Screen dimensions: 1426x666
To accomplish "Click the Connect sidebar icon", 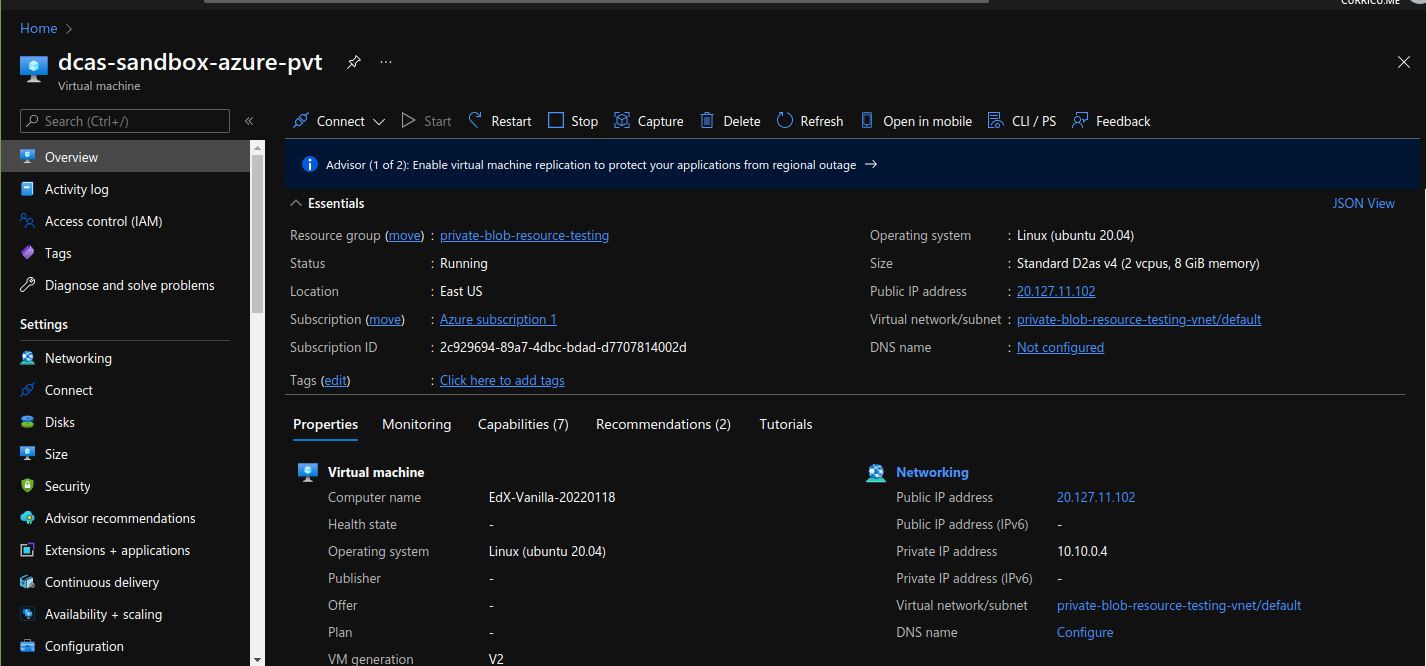I will [27, 390].
